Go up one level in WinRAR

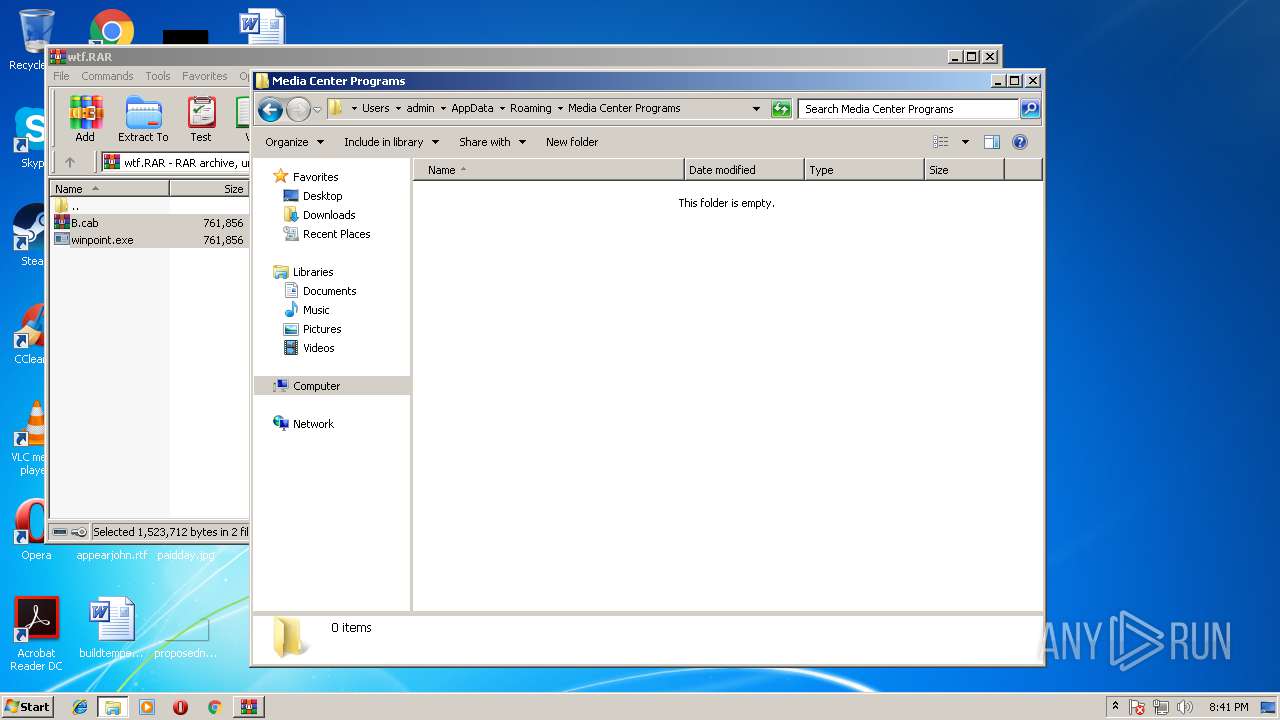click(70, 162)
